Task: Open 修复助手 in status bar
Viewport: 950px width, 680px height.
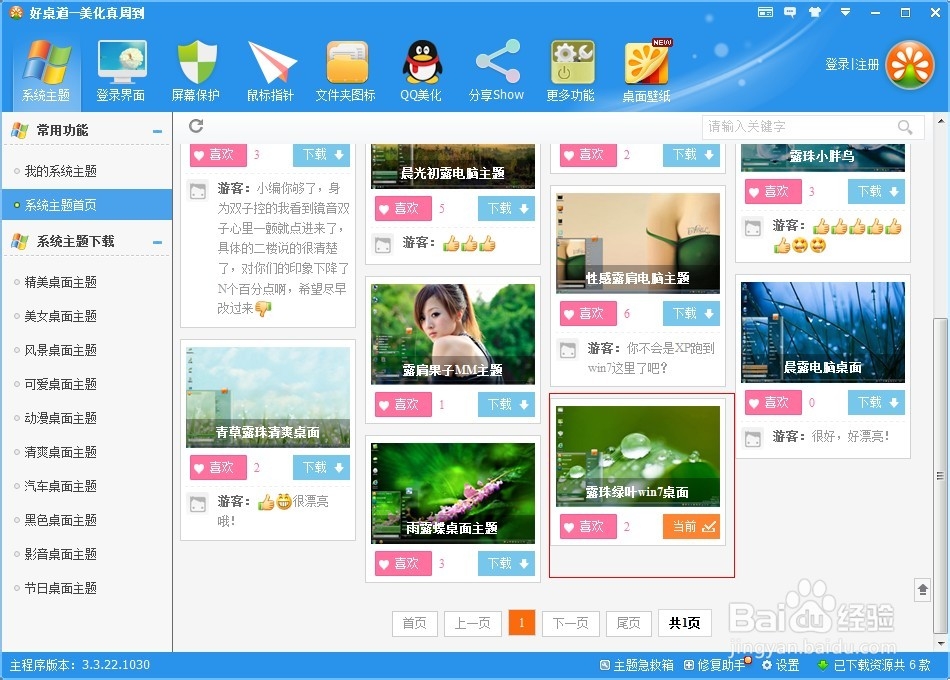Action: (x=717, y=665)
